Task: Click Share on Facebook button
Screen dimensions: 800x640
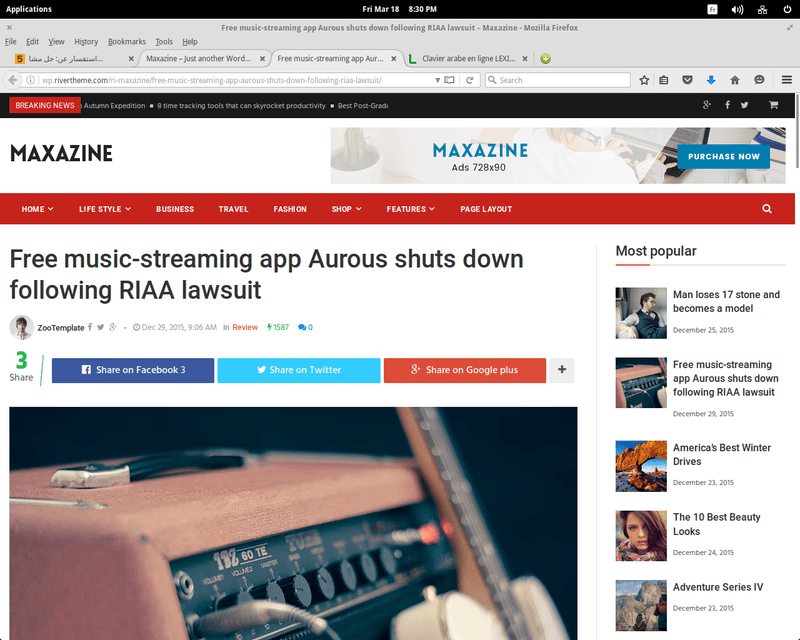Action: pyautogui.click(x=133, y=370)
